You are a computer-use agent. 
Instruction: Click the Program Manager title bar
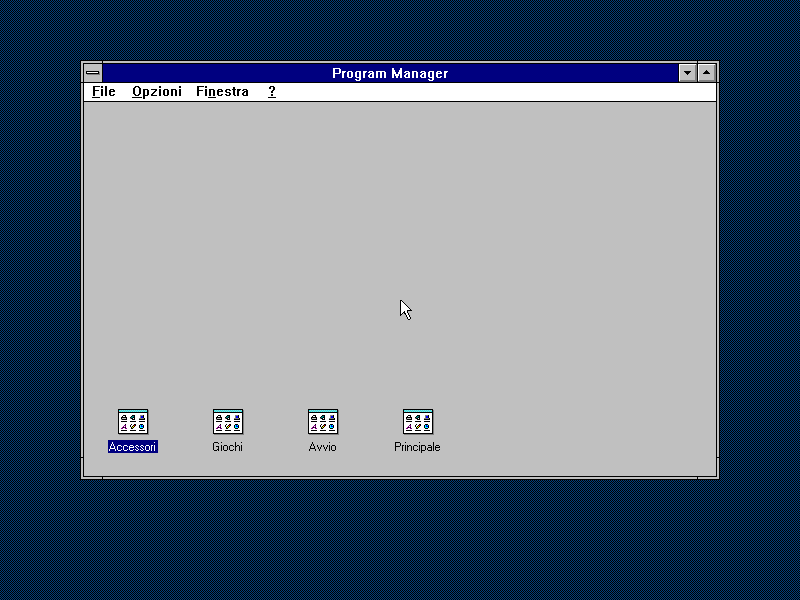tap(390, 73)
